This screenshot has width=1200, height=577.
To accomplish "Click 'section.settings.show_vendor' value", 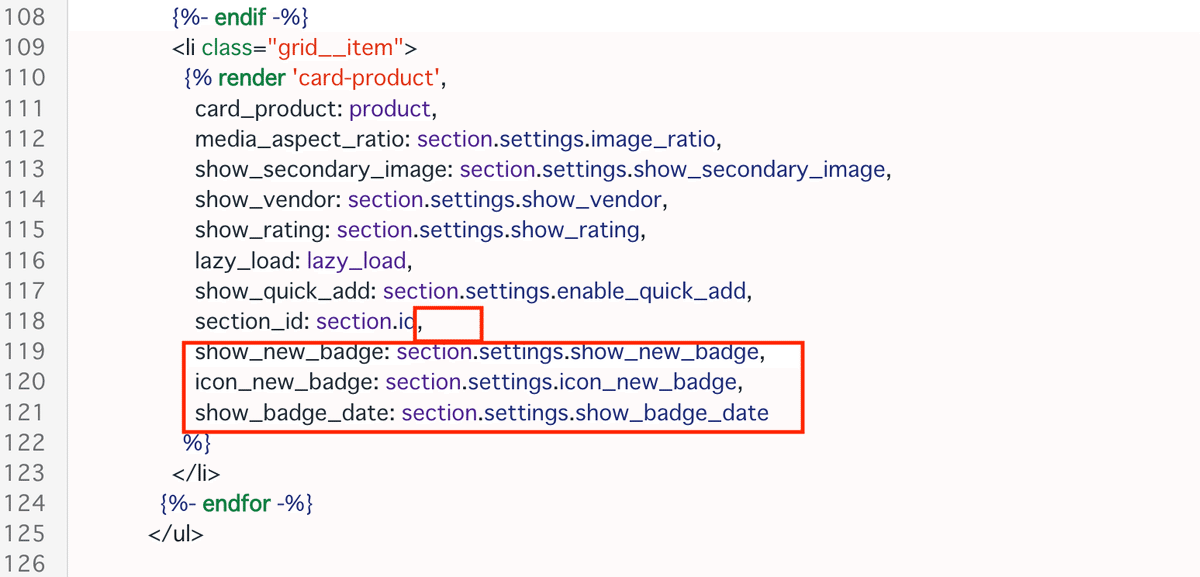I will (x=505, y=199).
